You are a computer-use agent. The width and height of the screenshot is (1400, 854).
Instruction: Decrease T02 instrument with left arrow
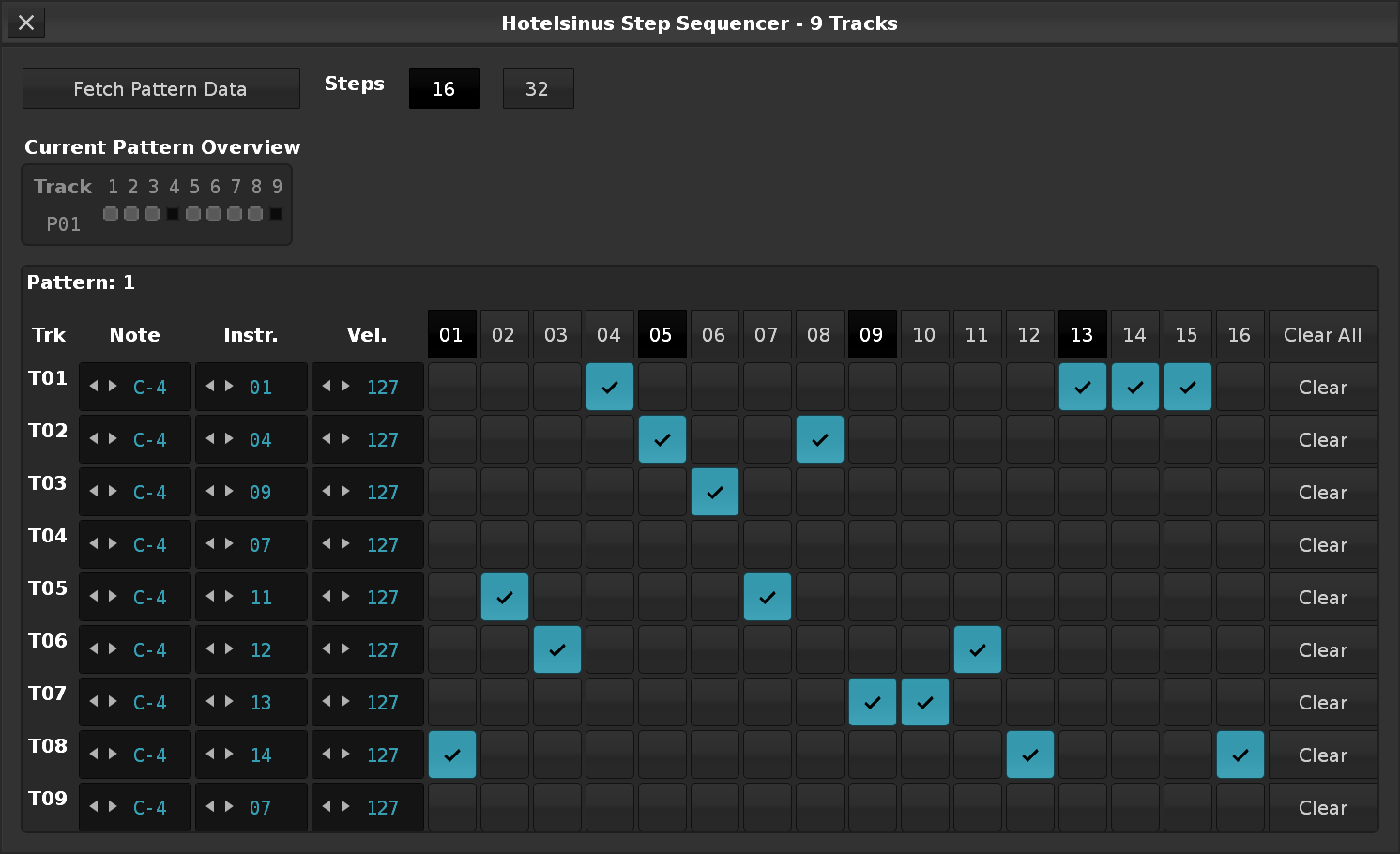pyautogui.click(x=210, y=438)
